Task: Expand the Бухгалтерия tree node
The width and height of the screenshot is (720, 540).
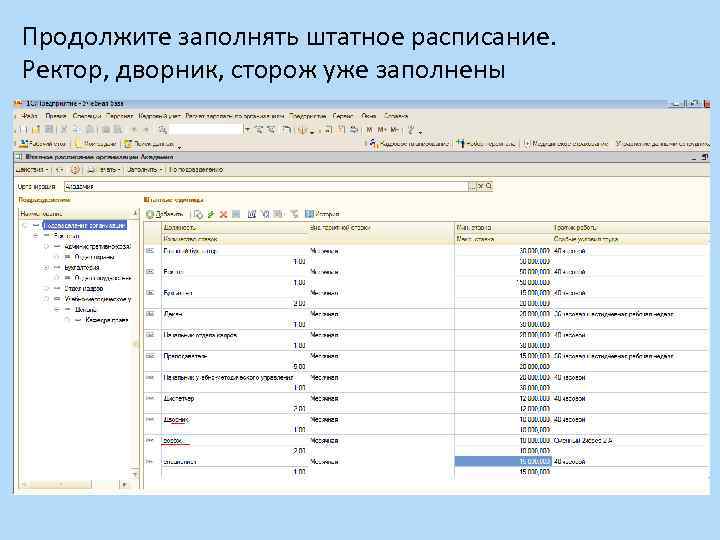Action: pos(46,267)
